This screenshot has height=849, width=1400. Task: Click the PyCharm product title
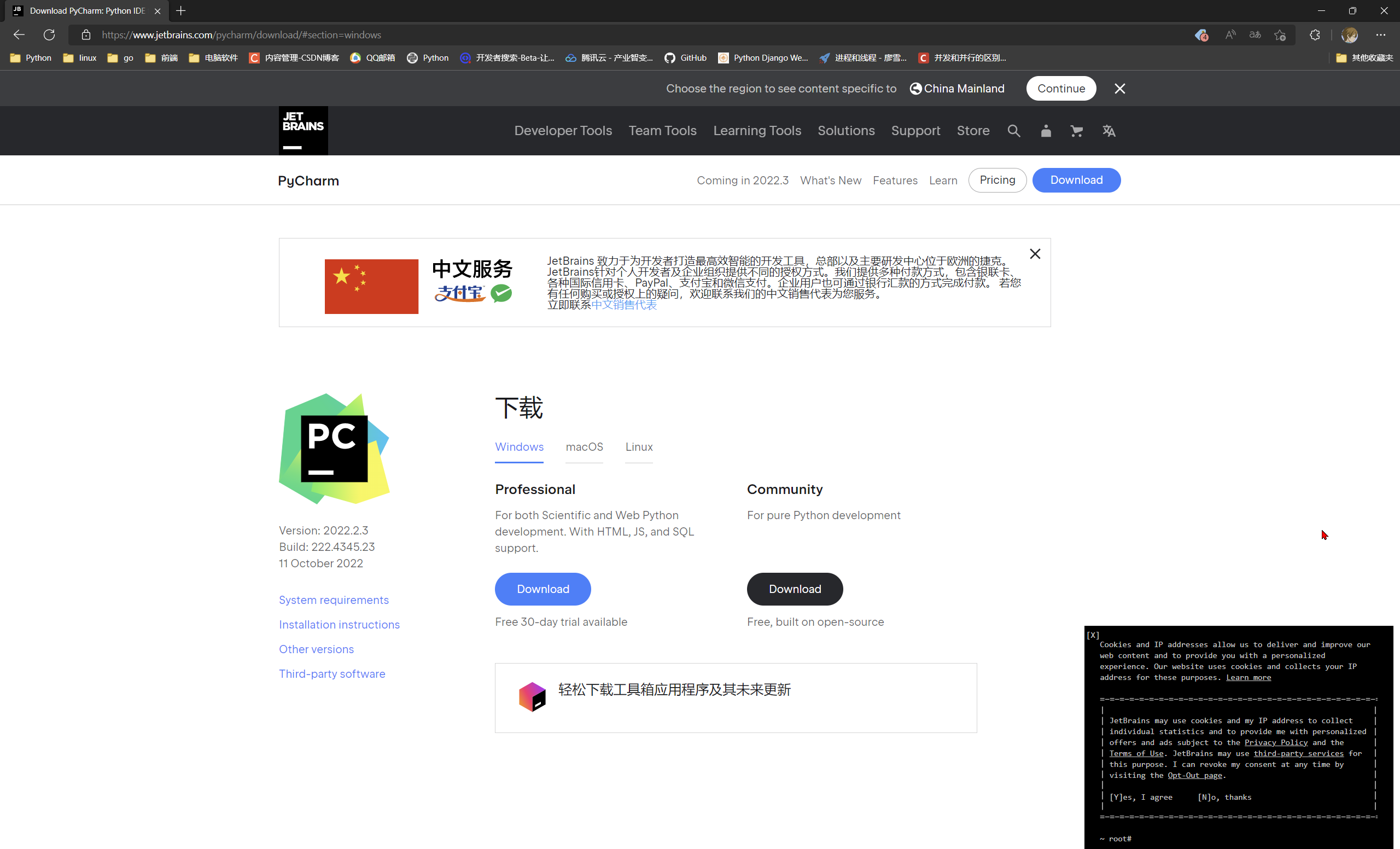pyautogui.click(x=308, y=181)
